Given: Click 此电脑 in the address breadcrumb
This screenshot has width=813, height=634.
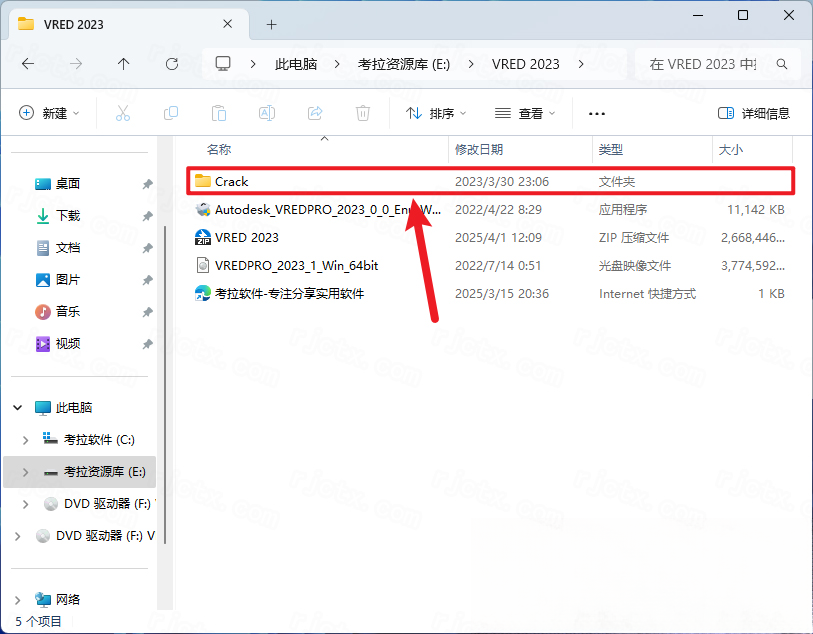Looking at the screenshot, I should tap(296, 64).
